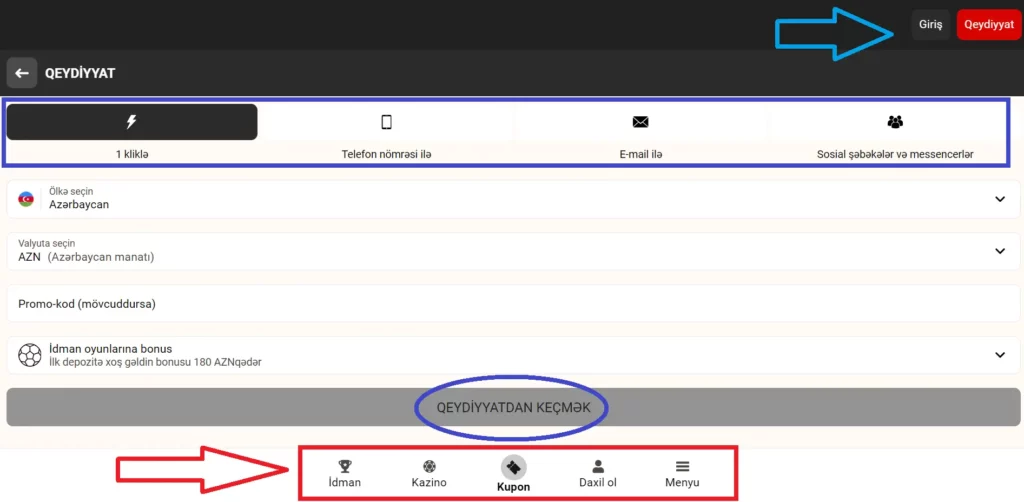
Task: Switch to Sosial şəbəkələr və messencerlər tab
Action: (895, 154)
